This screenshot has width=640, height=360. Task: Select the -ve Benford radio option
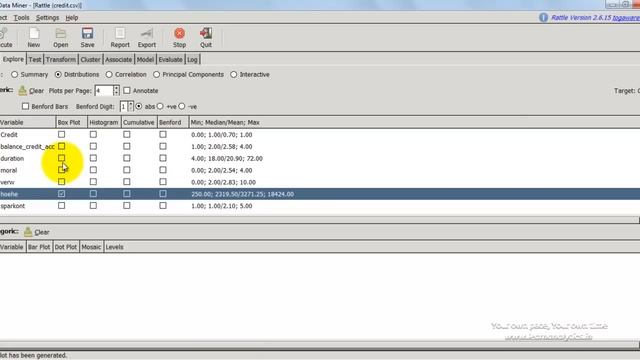182,106
